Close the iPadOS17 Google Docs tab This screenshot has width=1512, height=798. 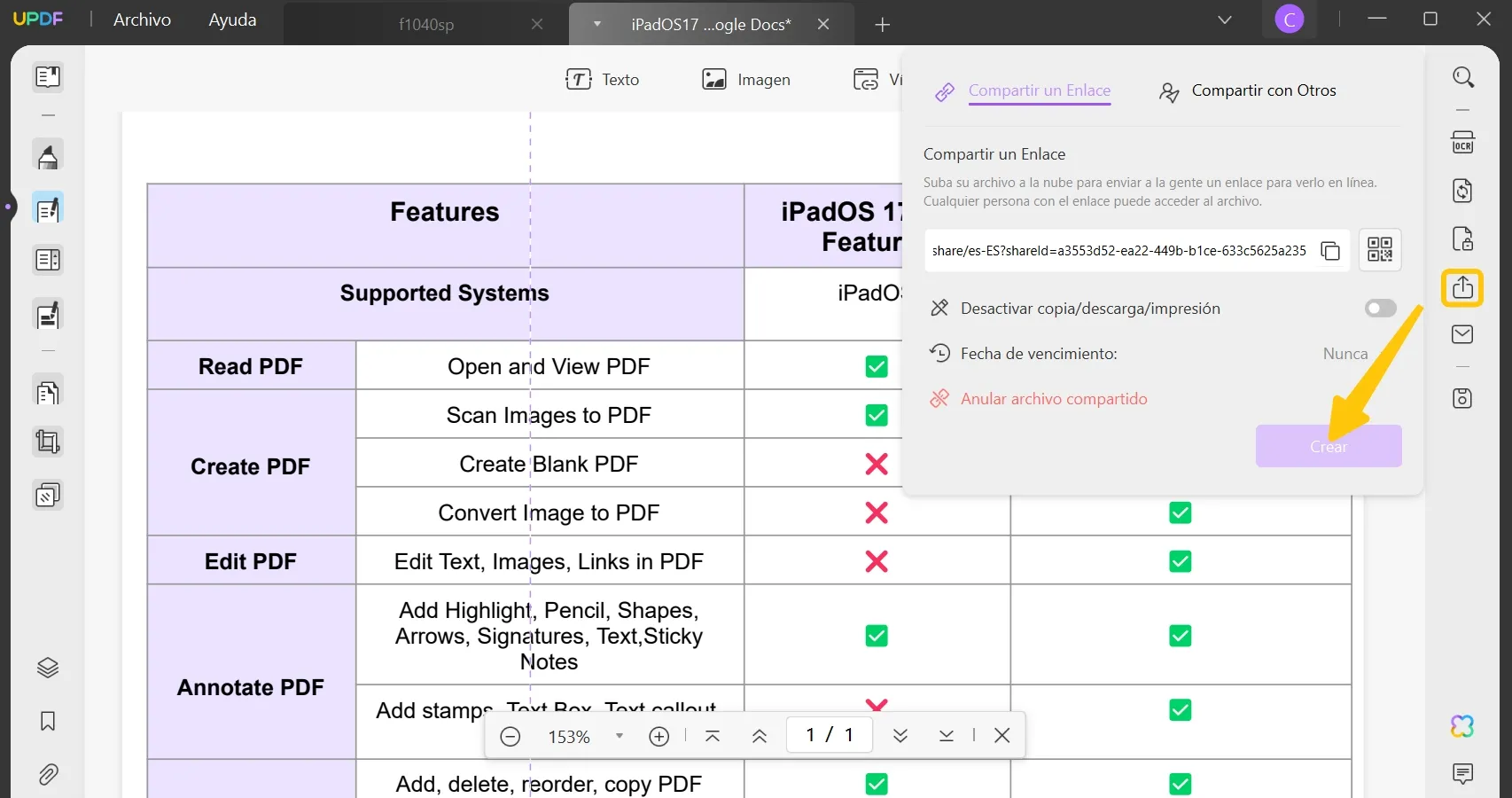click(x=823, y=25)
